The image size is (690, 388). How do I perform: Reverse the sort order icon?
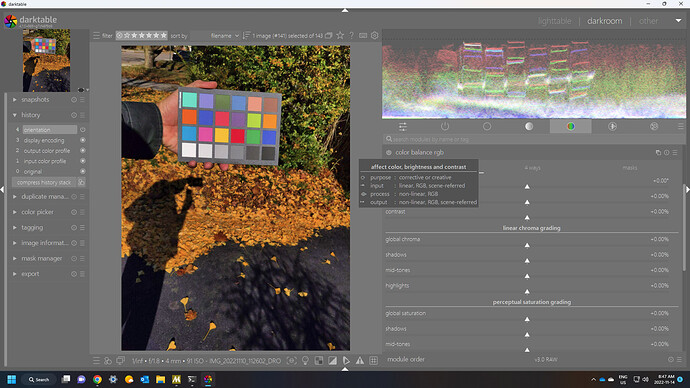pos(246,35)
